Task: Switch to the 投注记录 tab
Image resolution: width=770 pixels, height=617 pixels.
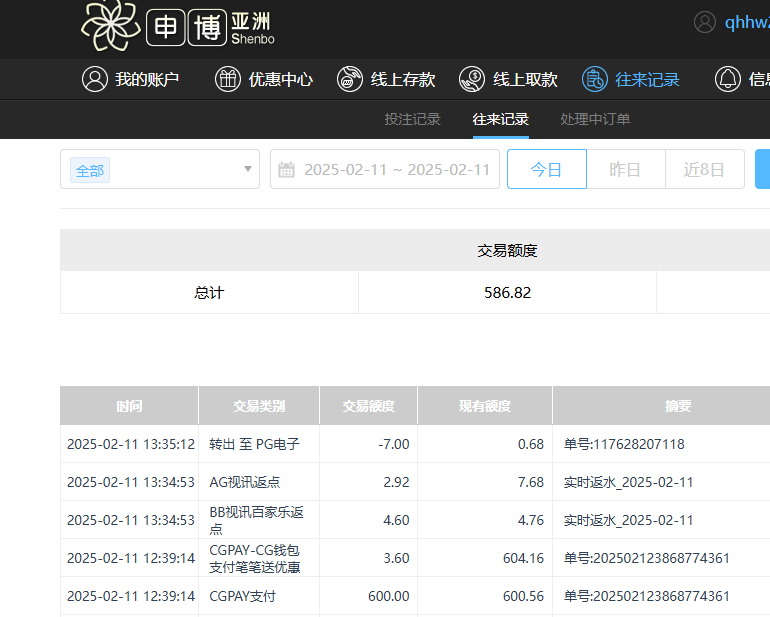Action: click(412, 119)
